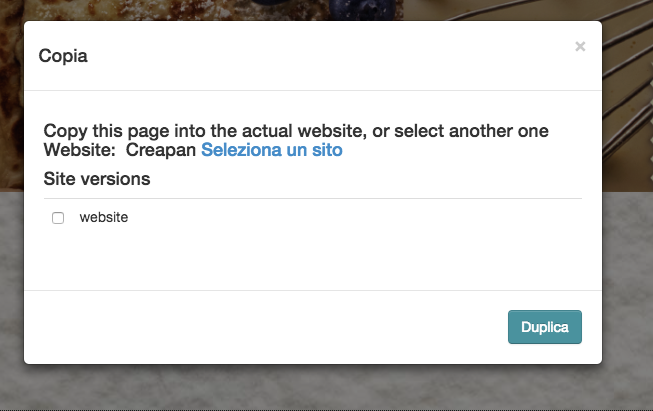Click the gray textured backdrop below the dialog
The height and width of the screenshot is (411, 653).
pyautogui.click(x=300, y=388)
